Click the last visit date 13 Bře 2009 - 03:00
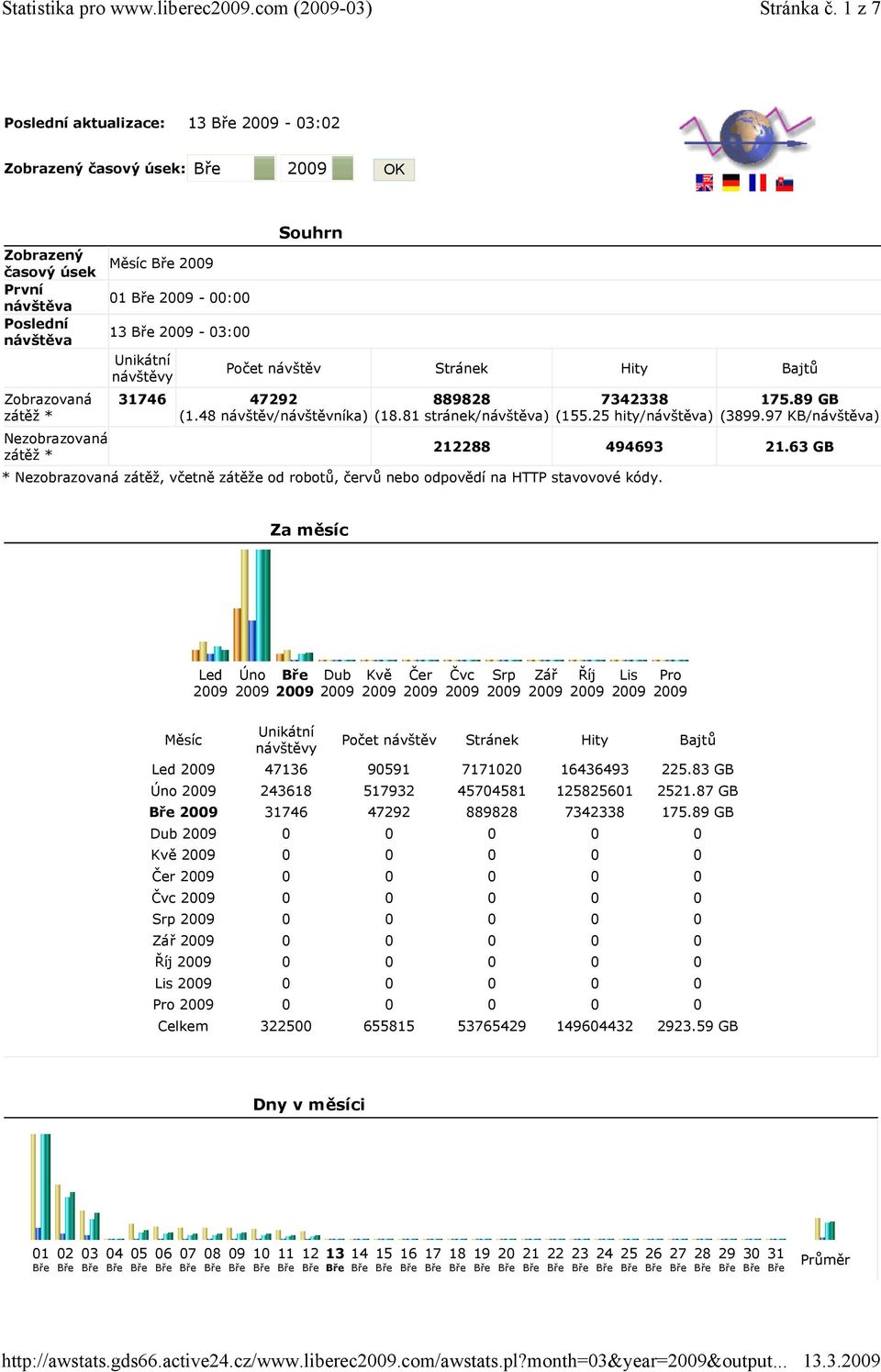Screen dimensions: 881x1372 tap(180, 331)
